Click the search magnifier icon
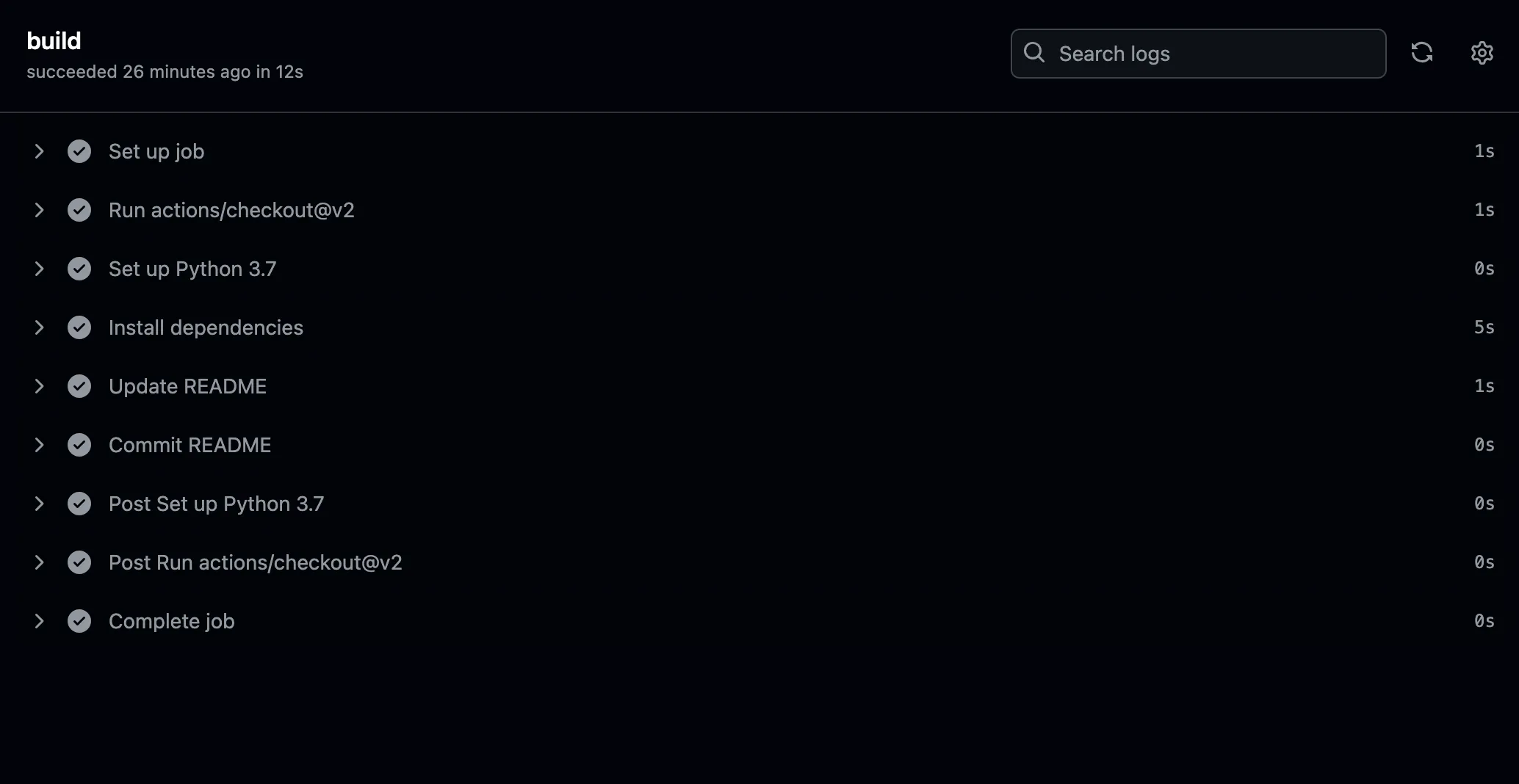This screenshot has width=1519, height=784. [1034, 52]
